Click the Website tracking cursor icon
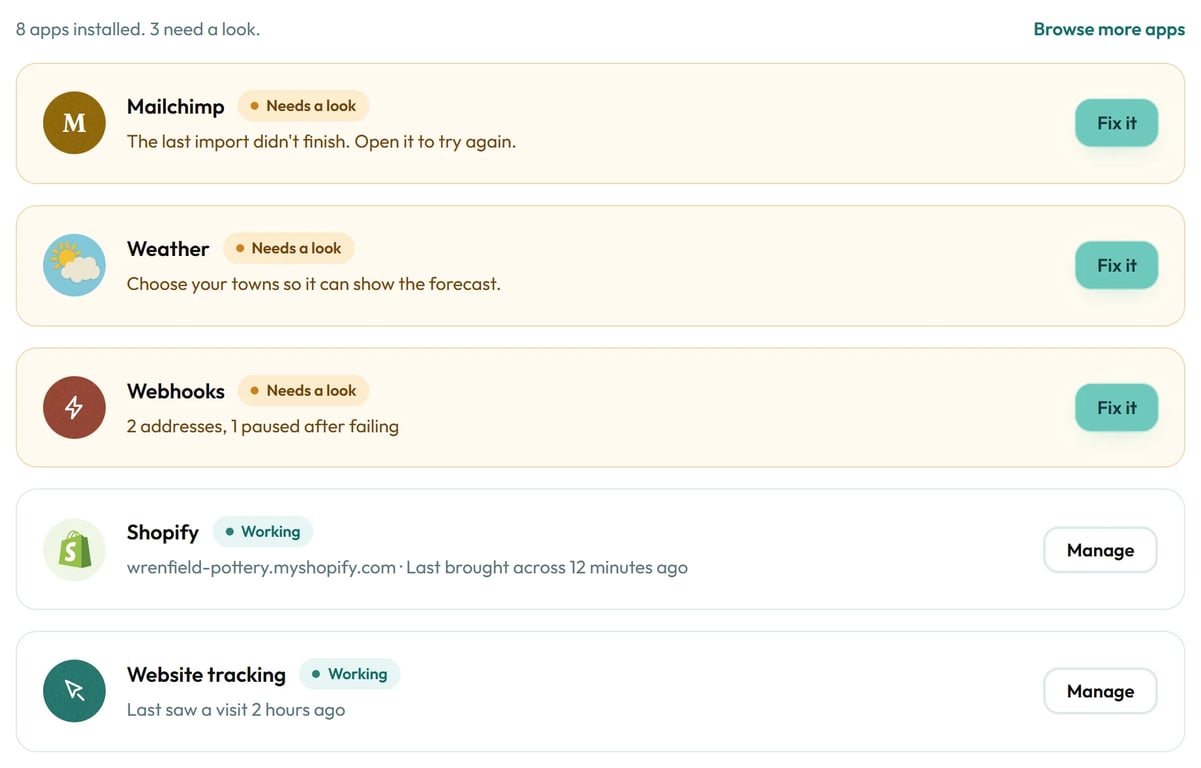This screenshot has height=768, width=1201. [x=75, y=691]
